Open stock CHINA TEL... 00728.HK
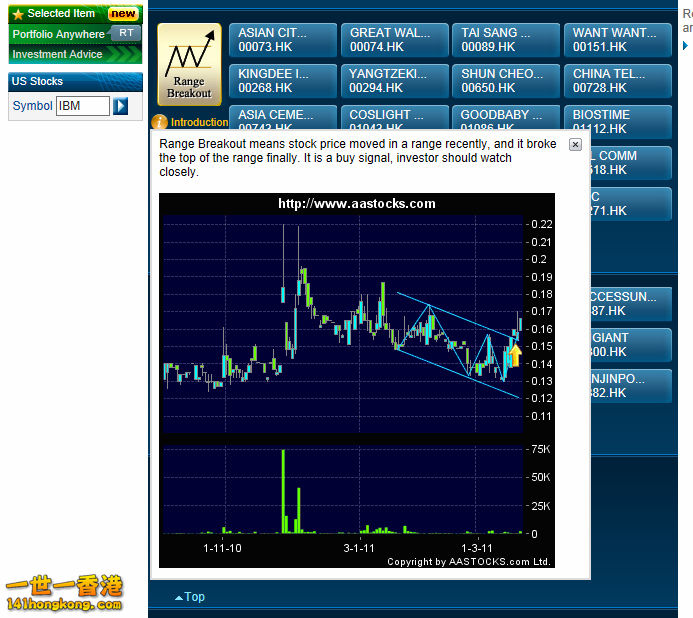This screenshot has height=618, width=693. [x=618, y=81]
